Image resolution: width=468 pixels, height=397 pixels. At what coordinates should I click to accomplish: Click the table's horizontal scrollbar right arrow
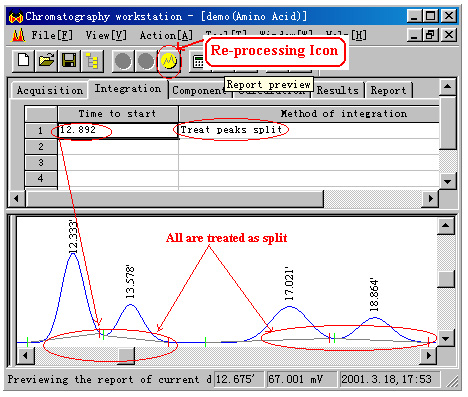click(x=430, y=199)
